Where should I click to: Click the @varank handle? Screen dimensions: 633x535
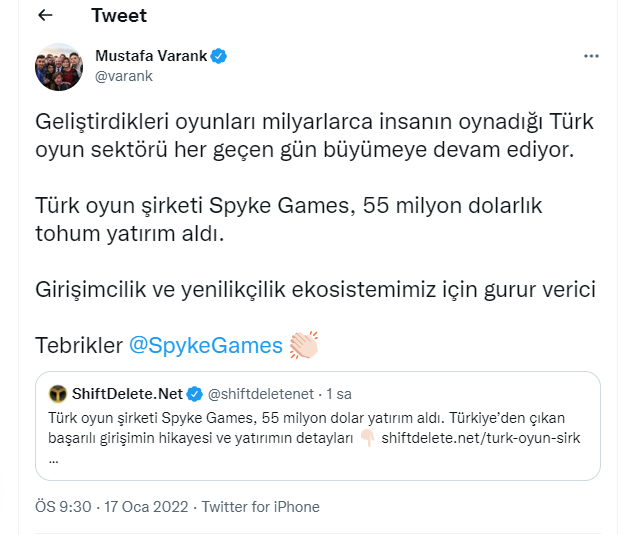click(122, 75)
